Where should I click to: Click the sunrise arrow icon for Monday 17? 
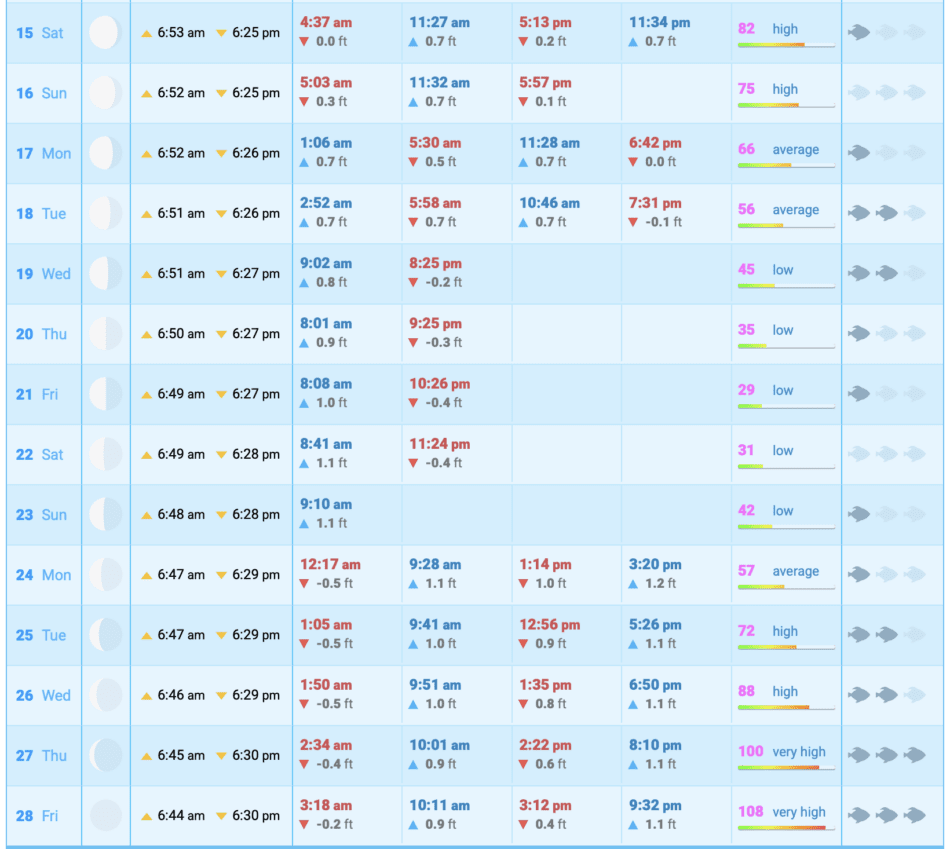coord(146,154)
